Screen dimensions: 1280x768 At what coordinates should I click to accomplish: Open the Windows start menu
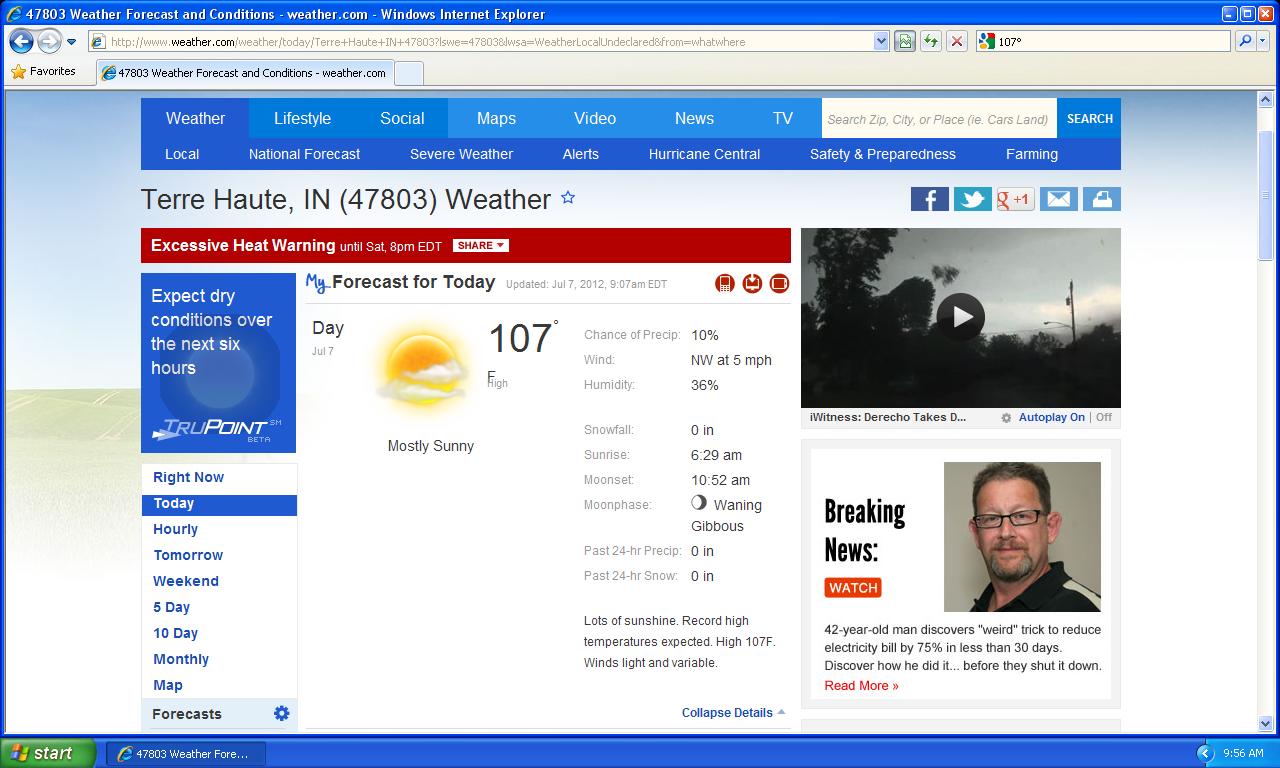point(48,753)
